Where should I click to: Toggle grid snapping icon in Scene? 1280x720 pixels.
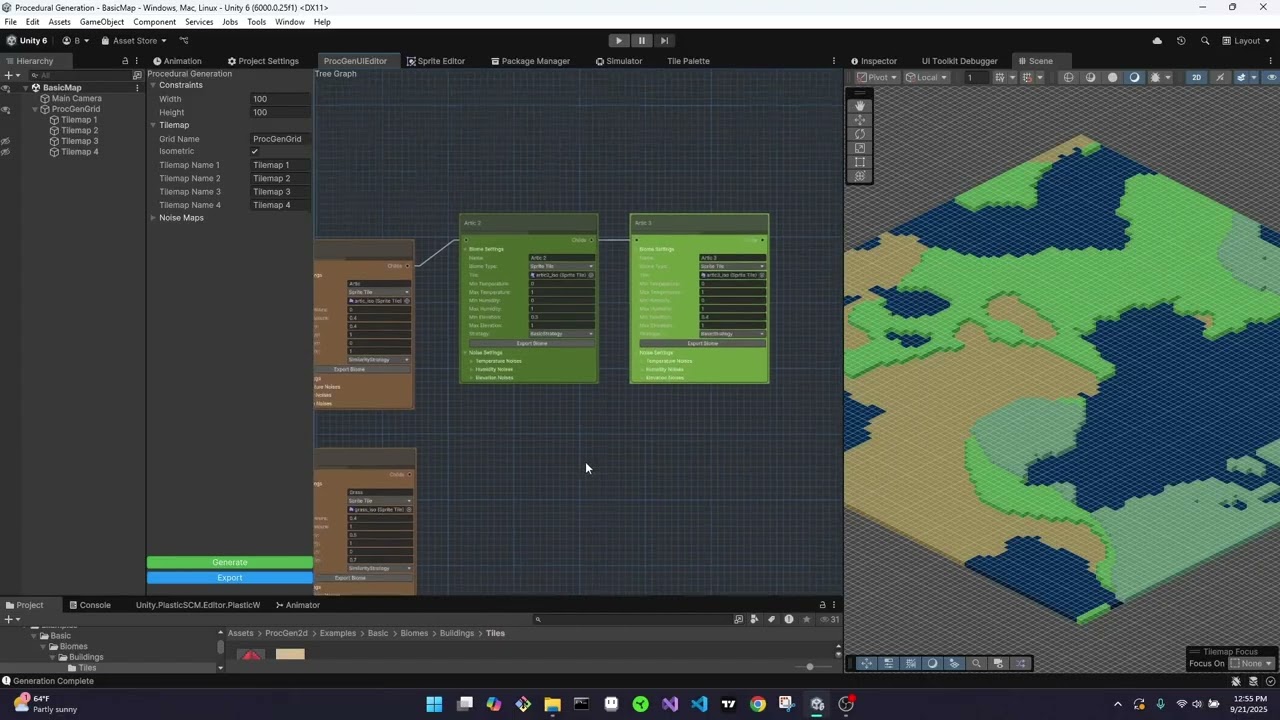[1029, 78]
